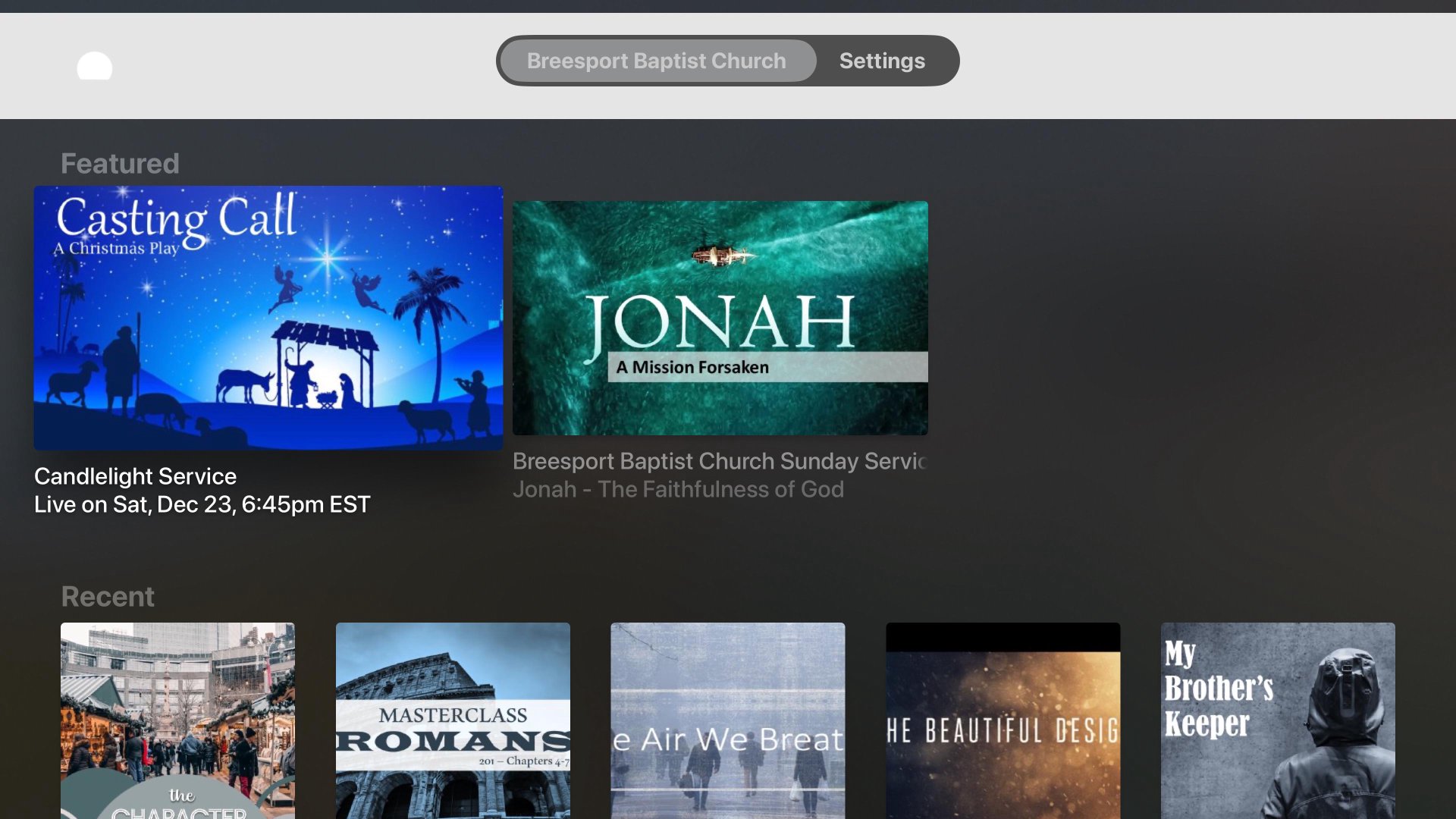Click the Featured section heading

point(120,164)
